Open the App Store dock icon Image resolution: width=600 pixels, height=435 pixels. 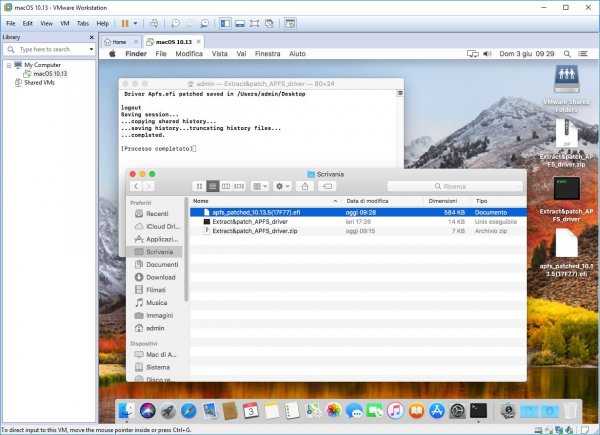[x=437, y=410]
